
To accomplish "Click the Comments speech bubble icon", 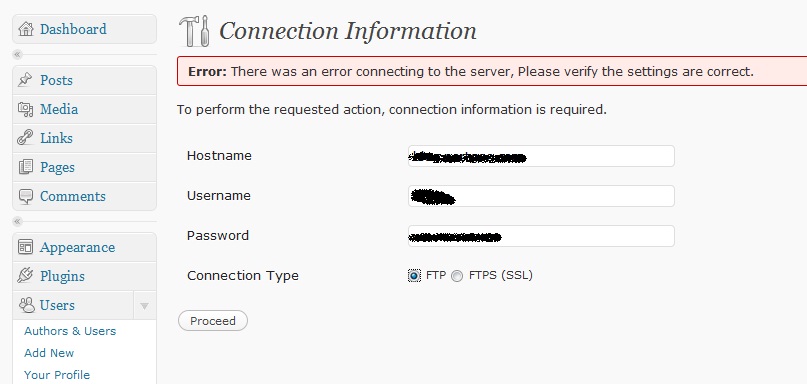I will coord(25,196).
